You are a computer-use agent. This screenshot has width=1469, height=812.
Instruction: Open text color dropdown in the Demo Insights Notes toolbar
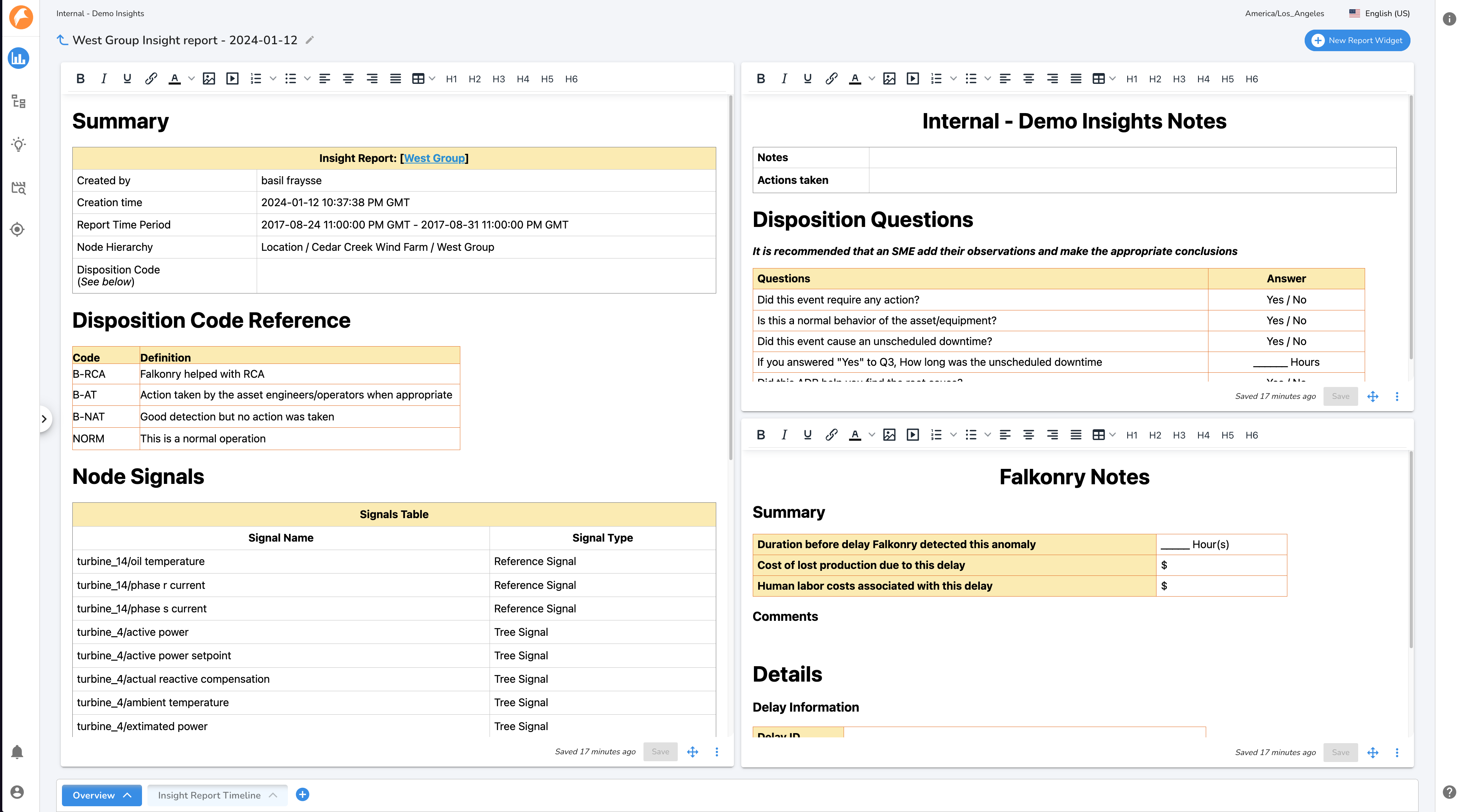[871, 78]
